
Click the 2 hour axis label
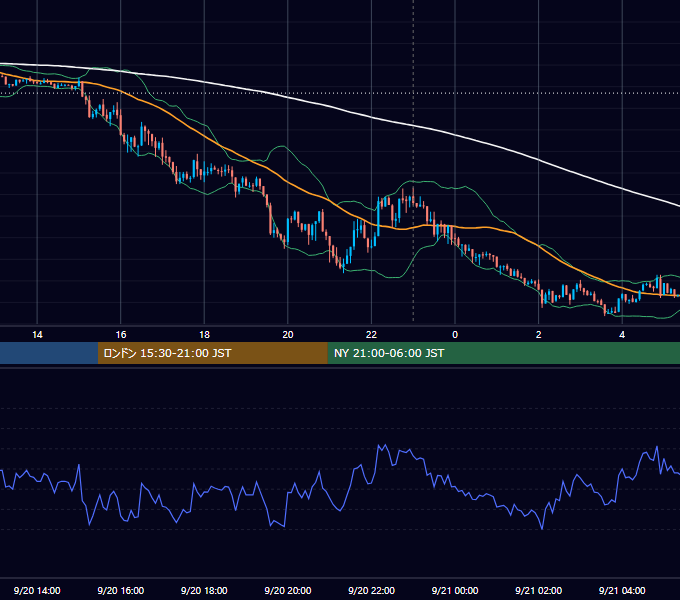pyautogui.click(x=539, y=335)
